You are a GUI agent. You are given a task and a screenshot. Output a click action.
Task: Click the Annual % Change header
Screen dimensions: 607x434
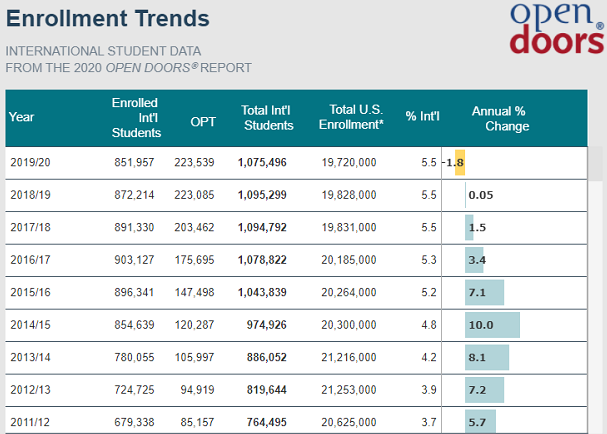[499, 118]
